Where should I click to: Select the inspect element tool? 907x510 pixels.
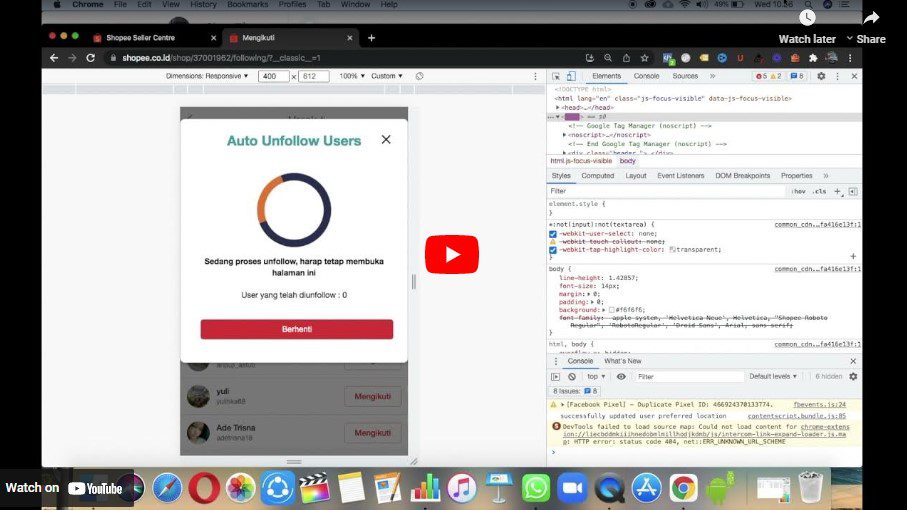(x=556, y=76)
